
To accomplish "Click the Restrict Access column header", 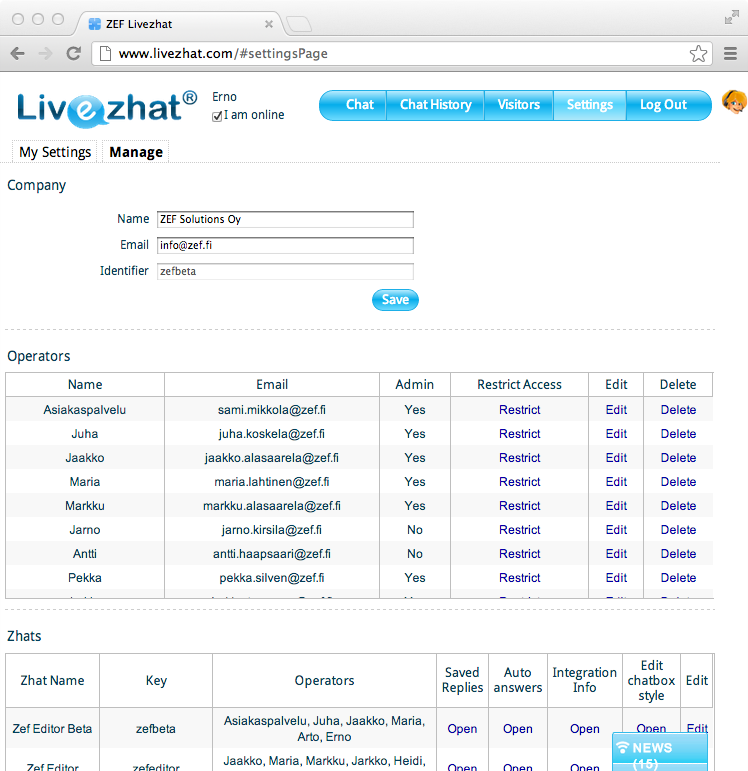I will click(519, 385).
